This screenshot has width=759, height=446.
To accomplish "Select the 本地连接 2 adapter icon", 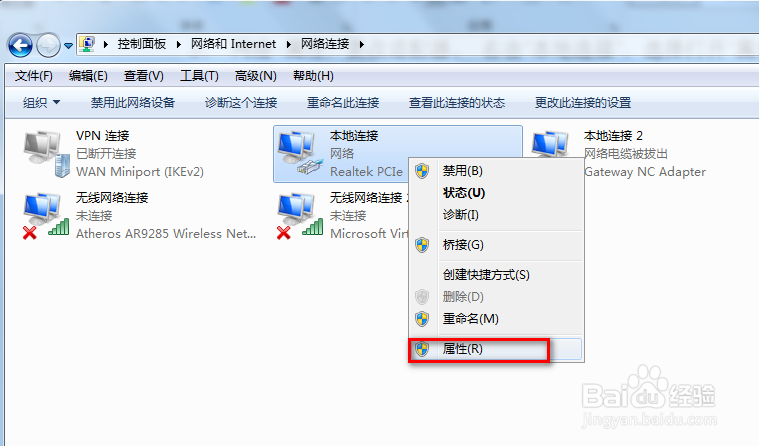I will (x=550, y=144).
